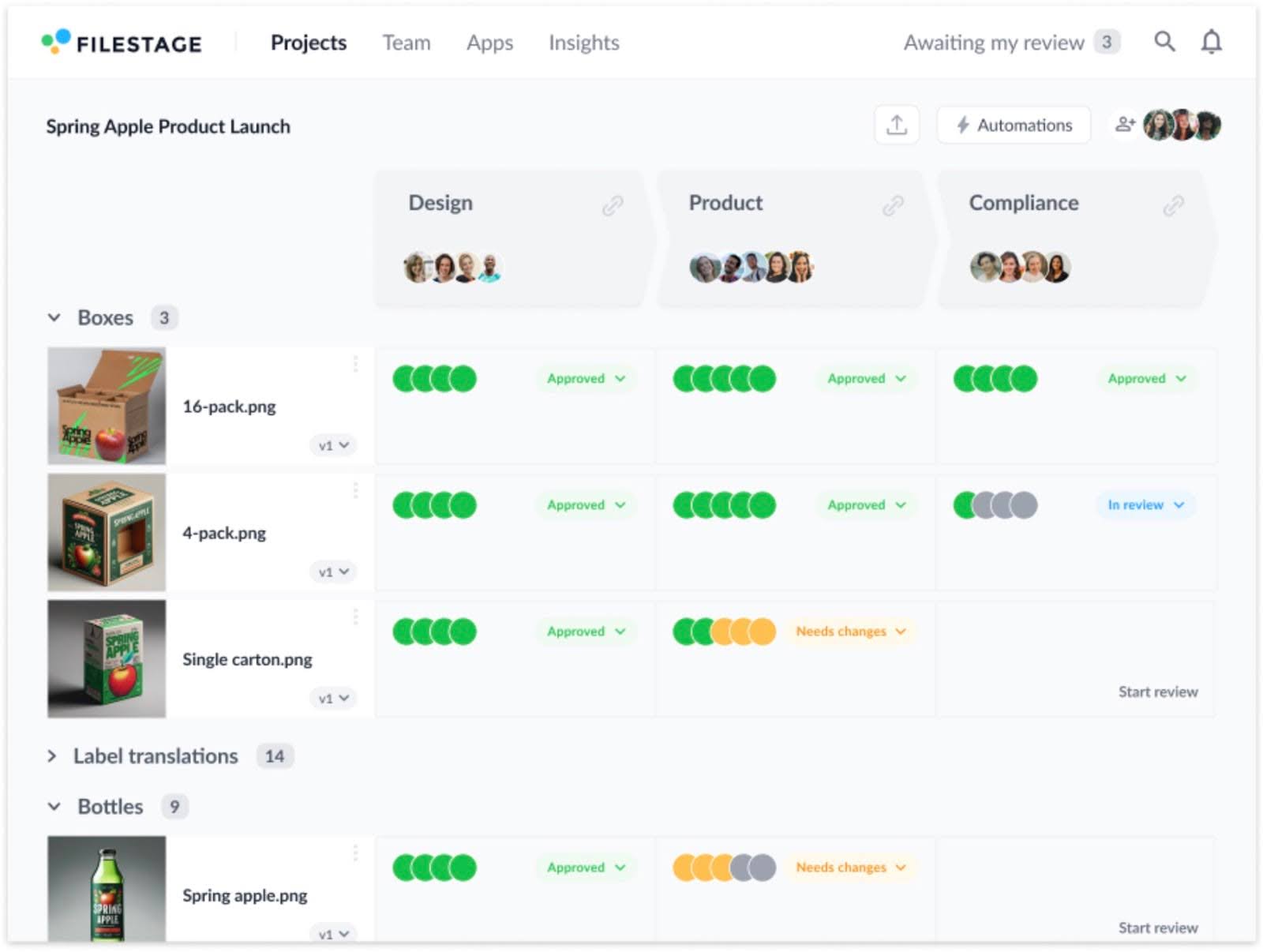This screenshot has height=952, width=1263.
Task: Click the upload icon near Automations
Action: coord(897,125)
